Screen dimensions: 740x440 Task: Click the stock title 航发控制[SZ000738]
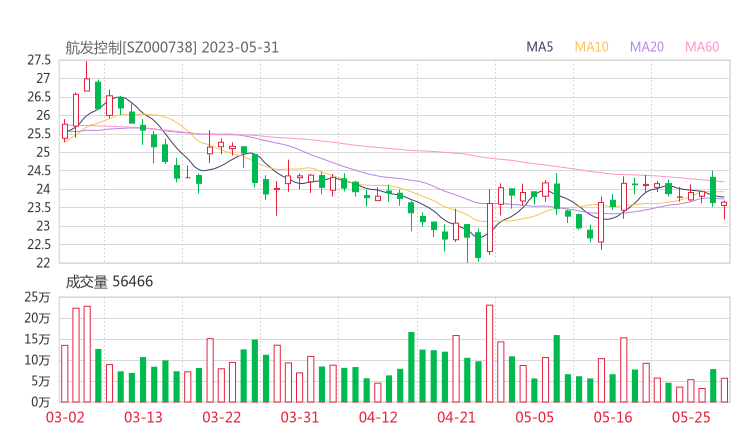(x=131, y=48)
